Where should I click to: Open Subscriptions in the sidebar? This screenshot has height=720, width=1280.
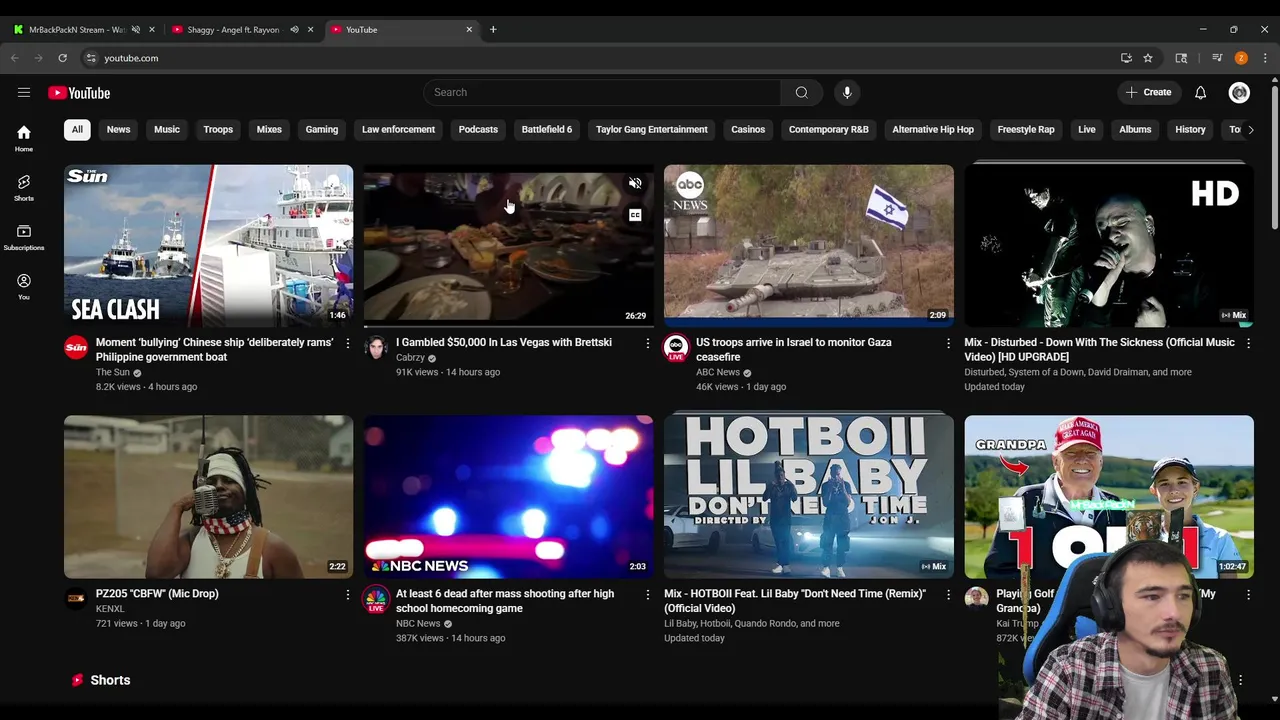pyautogui.click(x=24, y=237)
